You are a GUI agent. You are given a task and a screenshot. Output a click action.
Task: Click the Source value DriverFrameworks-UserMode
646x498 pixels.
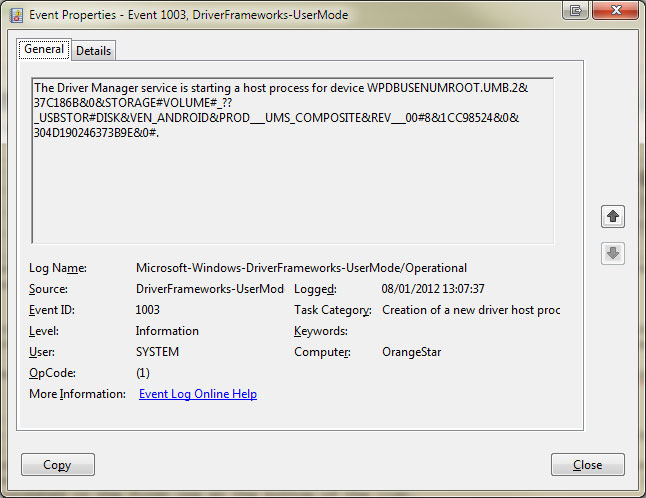point(209,289)
